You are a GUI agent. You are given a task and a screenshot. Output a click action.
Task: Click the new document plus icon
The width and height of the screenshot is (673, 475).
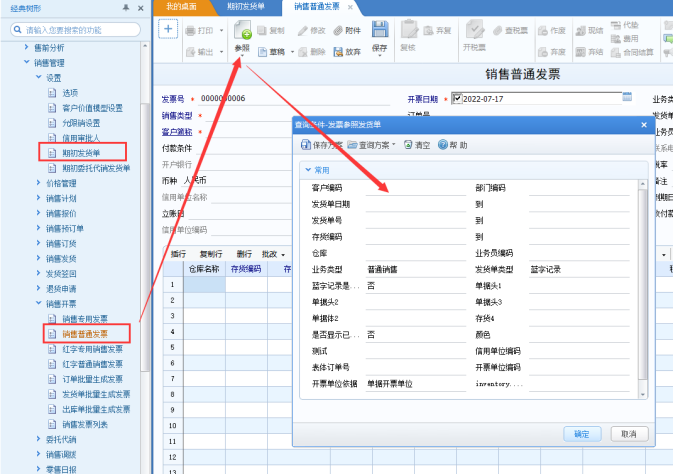[x=168, y=29]
